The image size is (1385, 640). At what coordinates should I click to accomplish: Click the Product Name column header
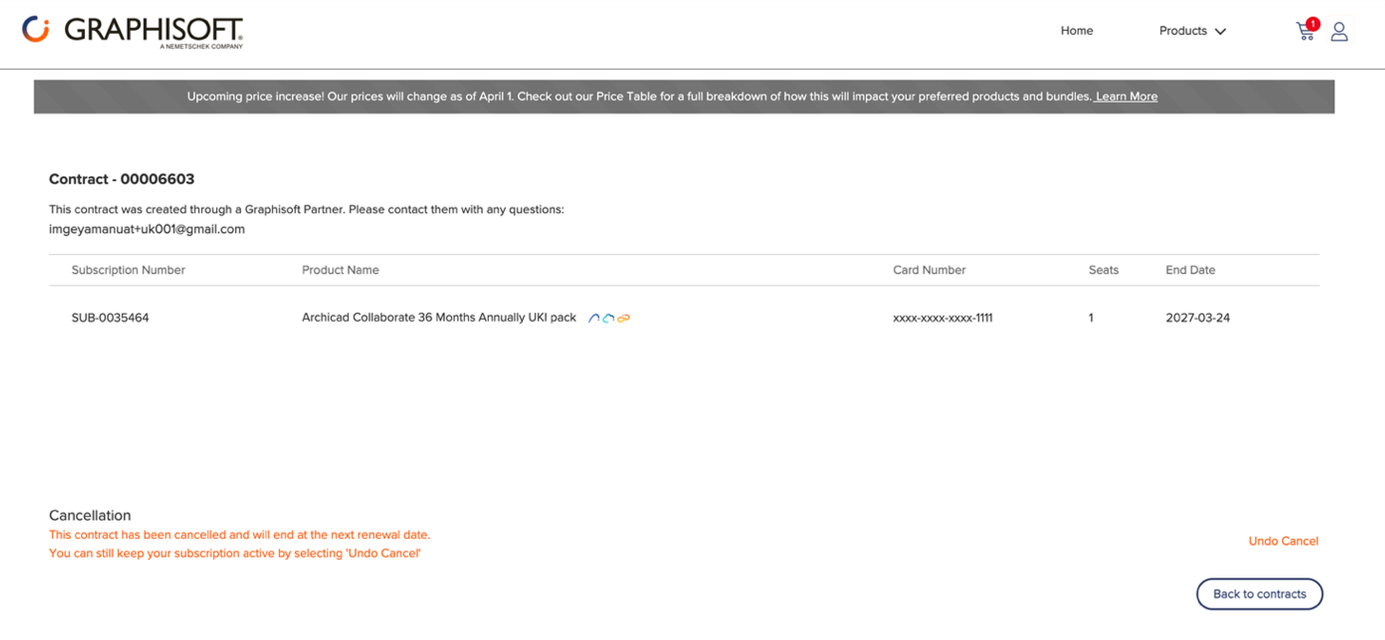point(340,270)
